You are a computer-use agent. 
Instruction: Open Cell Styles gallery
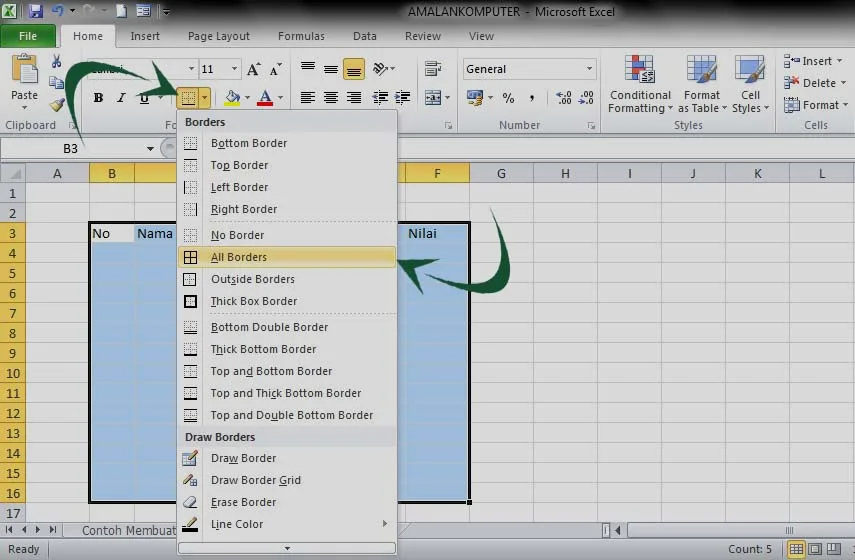pyautogui.click(x=750, y=84)
